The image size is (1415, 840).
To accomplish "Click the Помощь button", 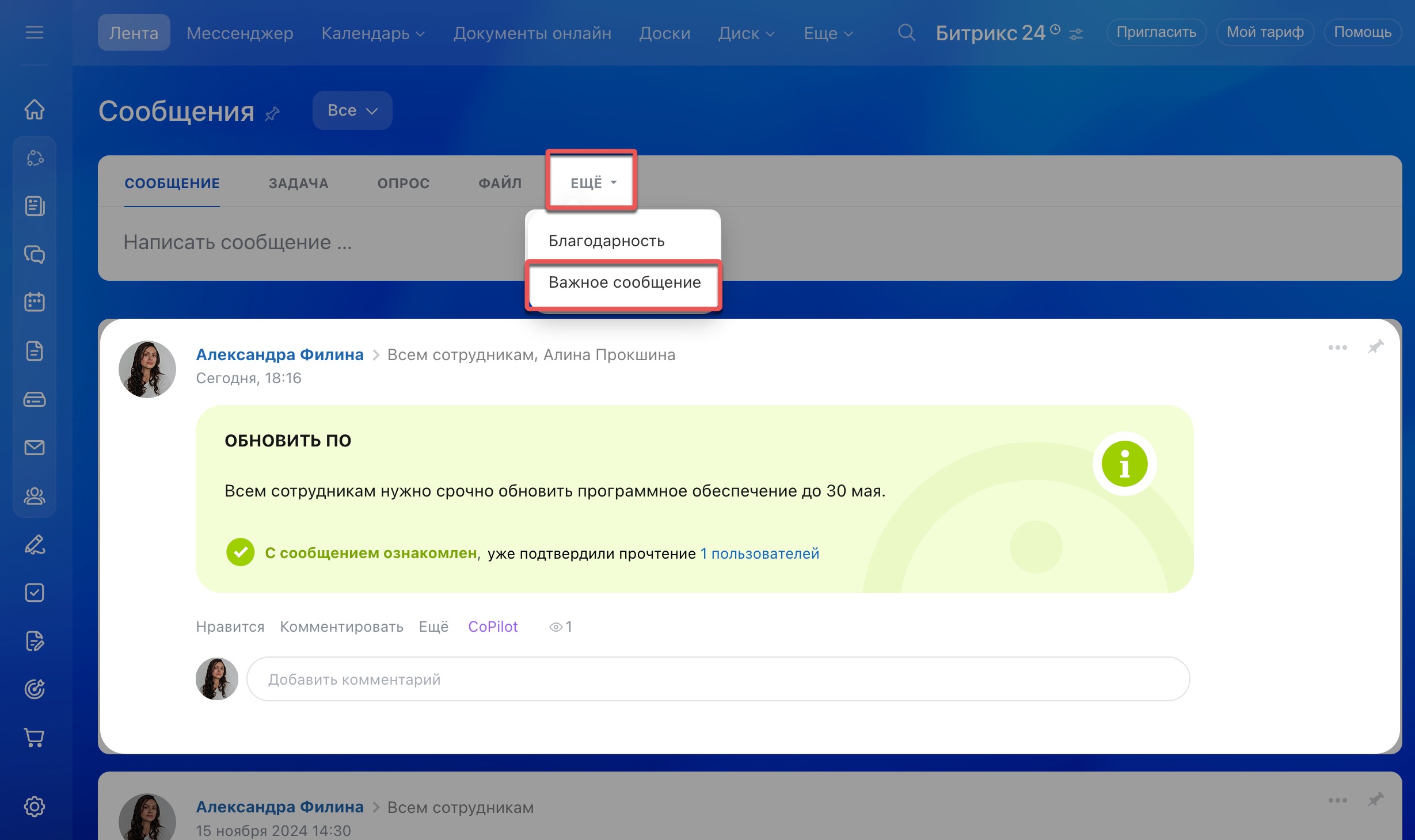I will point(1363,32).
